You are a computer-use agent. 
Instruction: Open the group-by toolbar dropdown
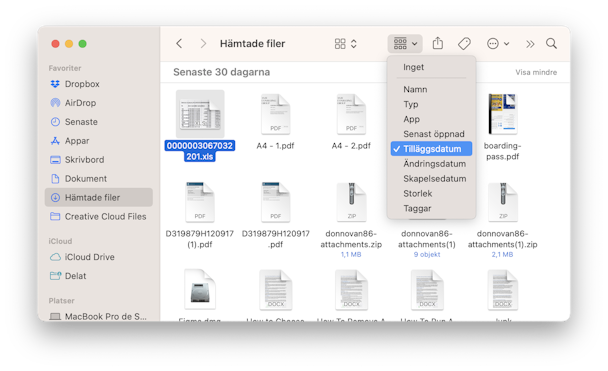click(405, 43)
